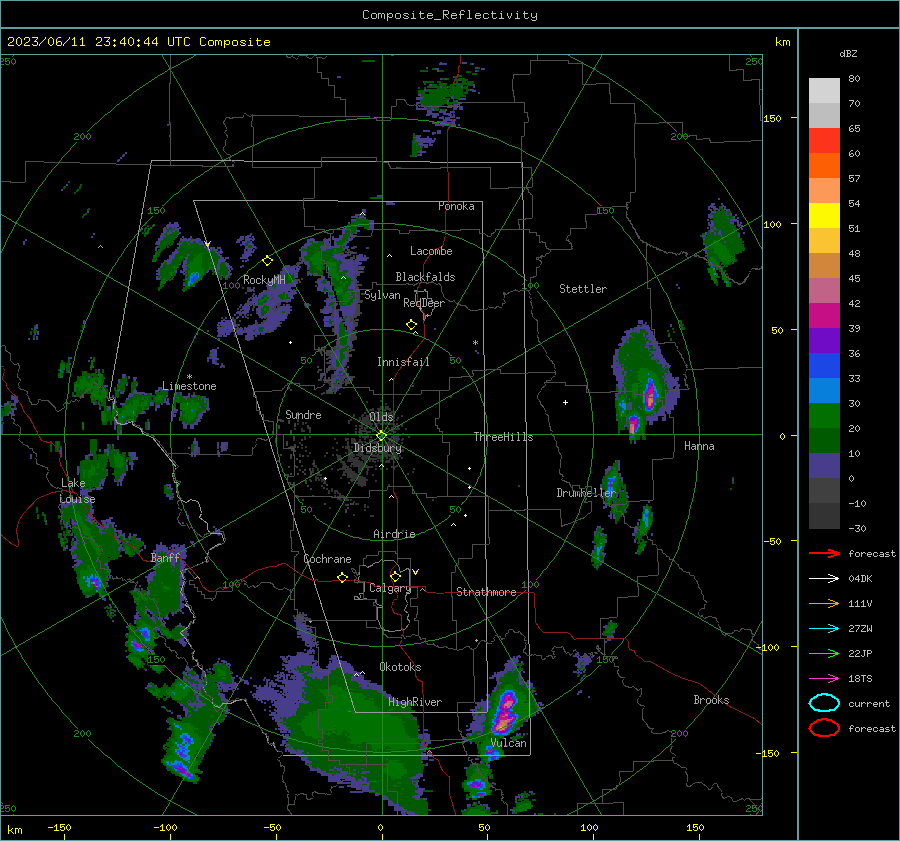
Task: Select the bright green 20-30 dBZ swatch
Action: point(824,415)
